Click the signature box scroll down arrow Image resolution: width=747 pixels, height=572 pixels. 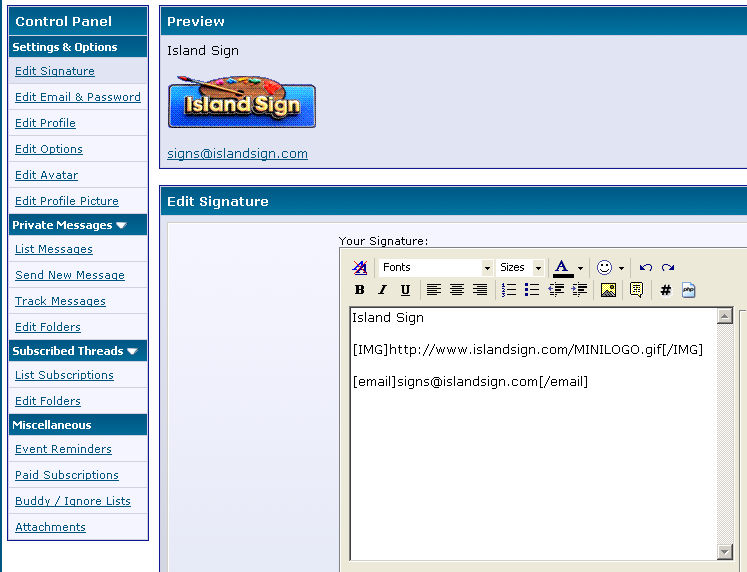coord(725,552)
